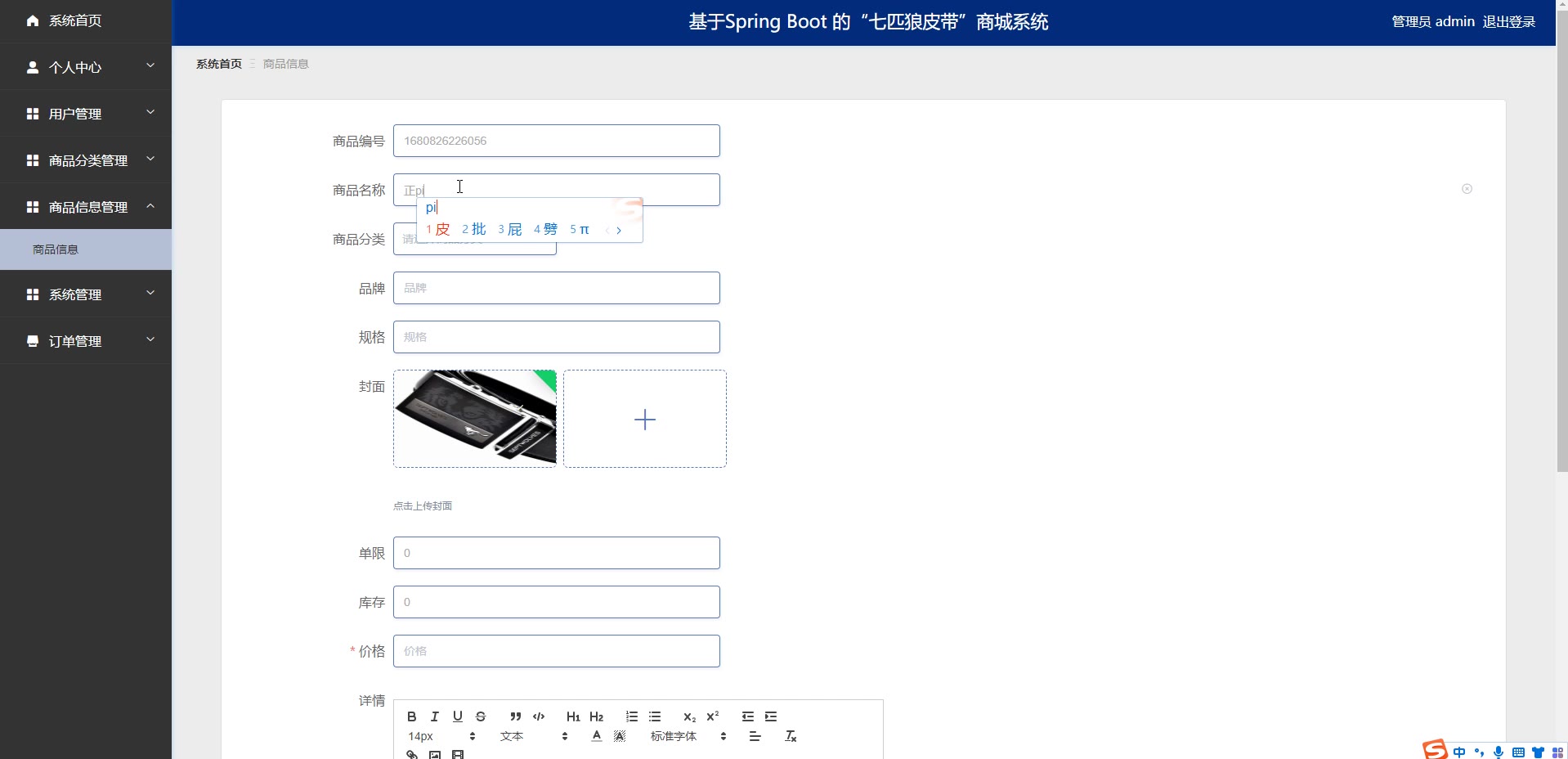The image size is (1568, 759).
Task: Toggle underline formatting in the editor
Action: point(458,716)
